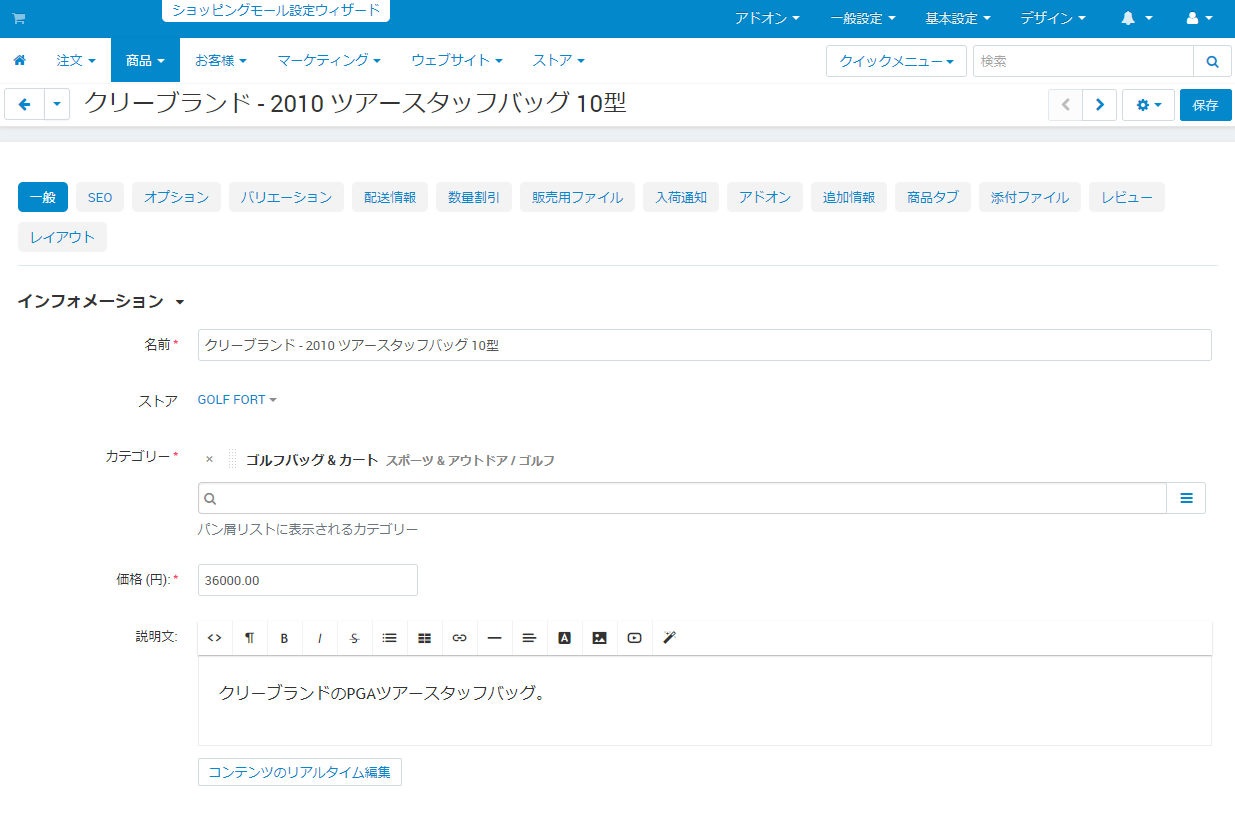Apply strikethrough formatting in editor

pos(354,638)
